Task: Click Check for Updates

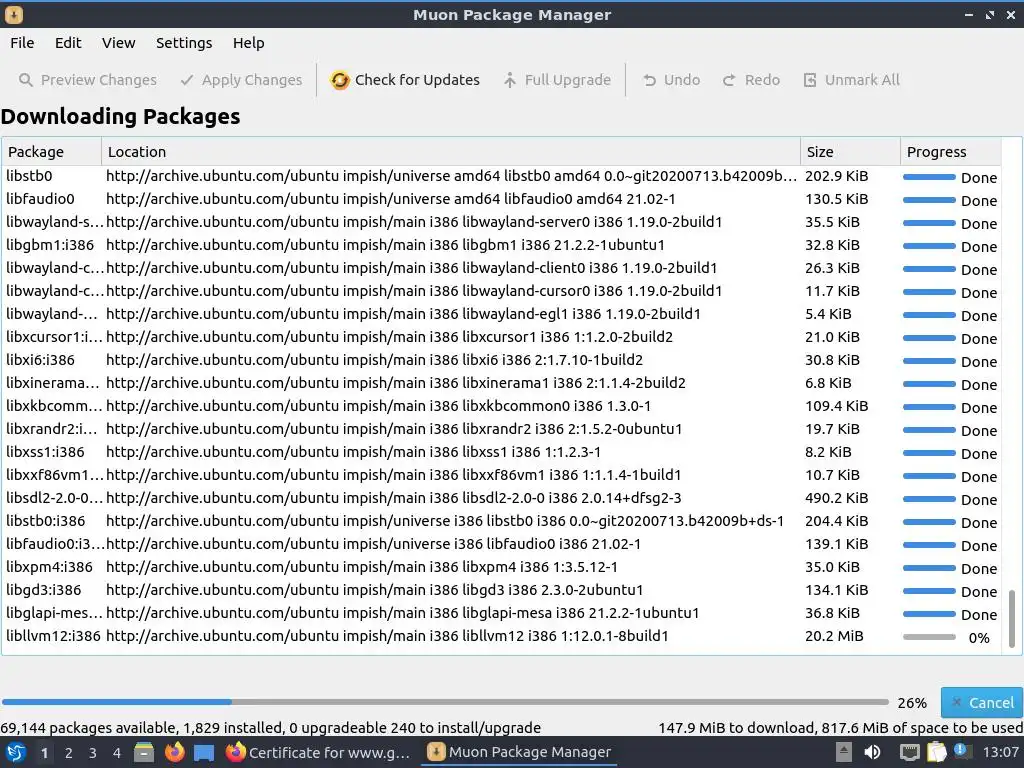Action: pyautogui.click(x=405, y=80)
